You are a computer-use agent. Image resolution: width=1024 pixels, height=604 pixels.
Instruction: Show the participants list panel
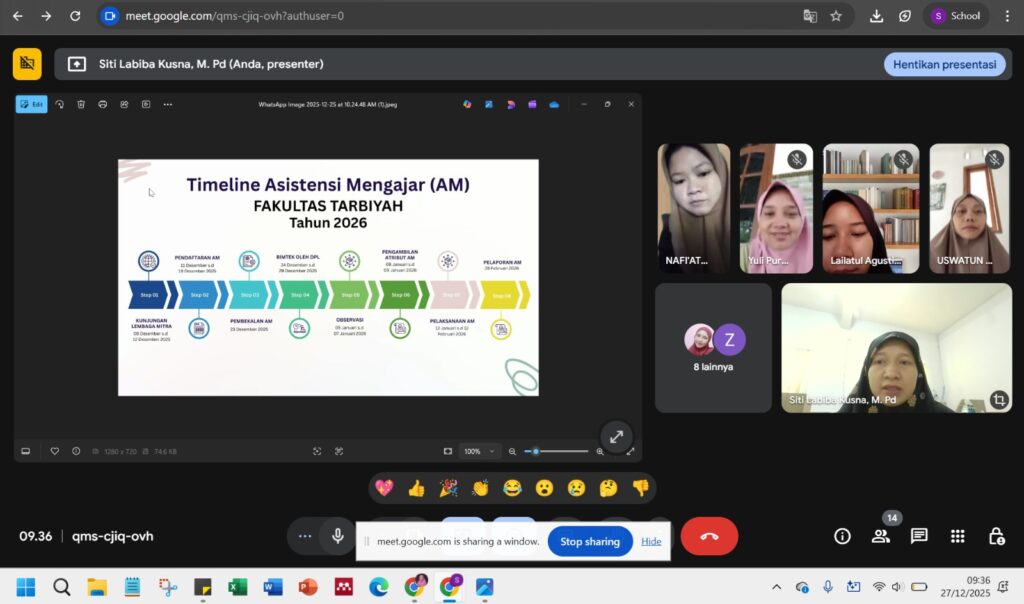pyautogui.click(x=880, y=536)
